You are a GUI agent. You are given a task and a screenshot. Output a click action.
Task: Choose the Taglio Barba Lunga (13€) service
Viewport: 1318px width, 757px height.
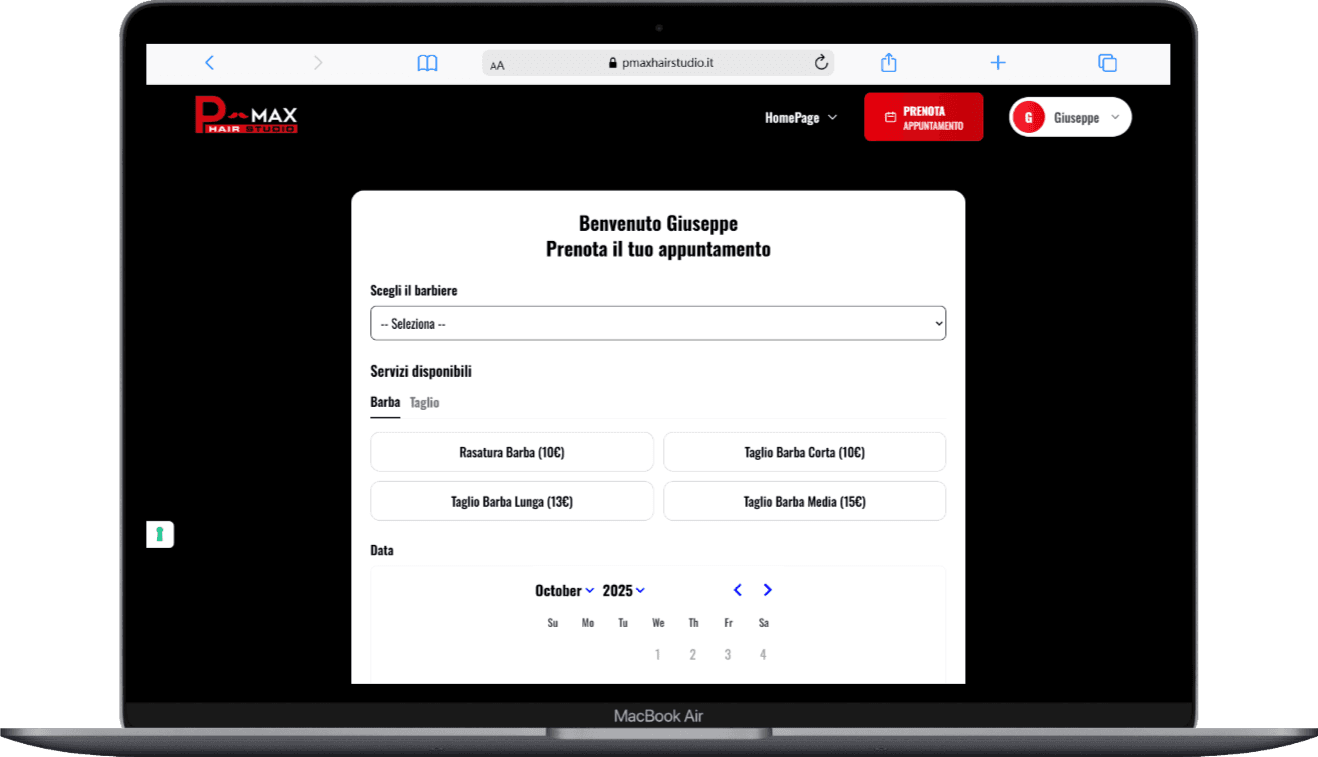click(511, 501)
